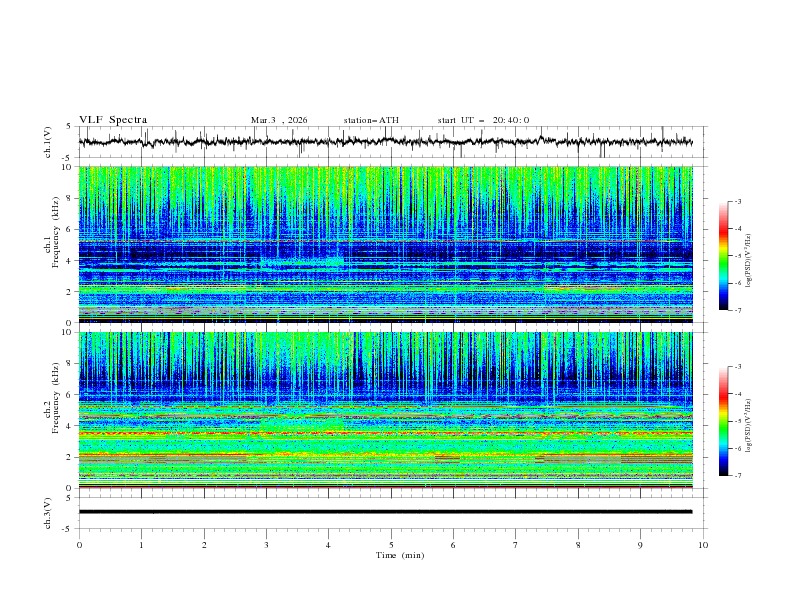Click the time axis tick label "6"
792x612 pixels.
pos(453,545)
